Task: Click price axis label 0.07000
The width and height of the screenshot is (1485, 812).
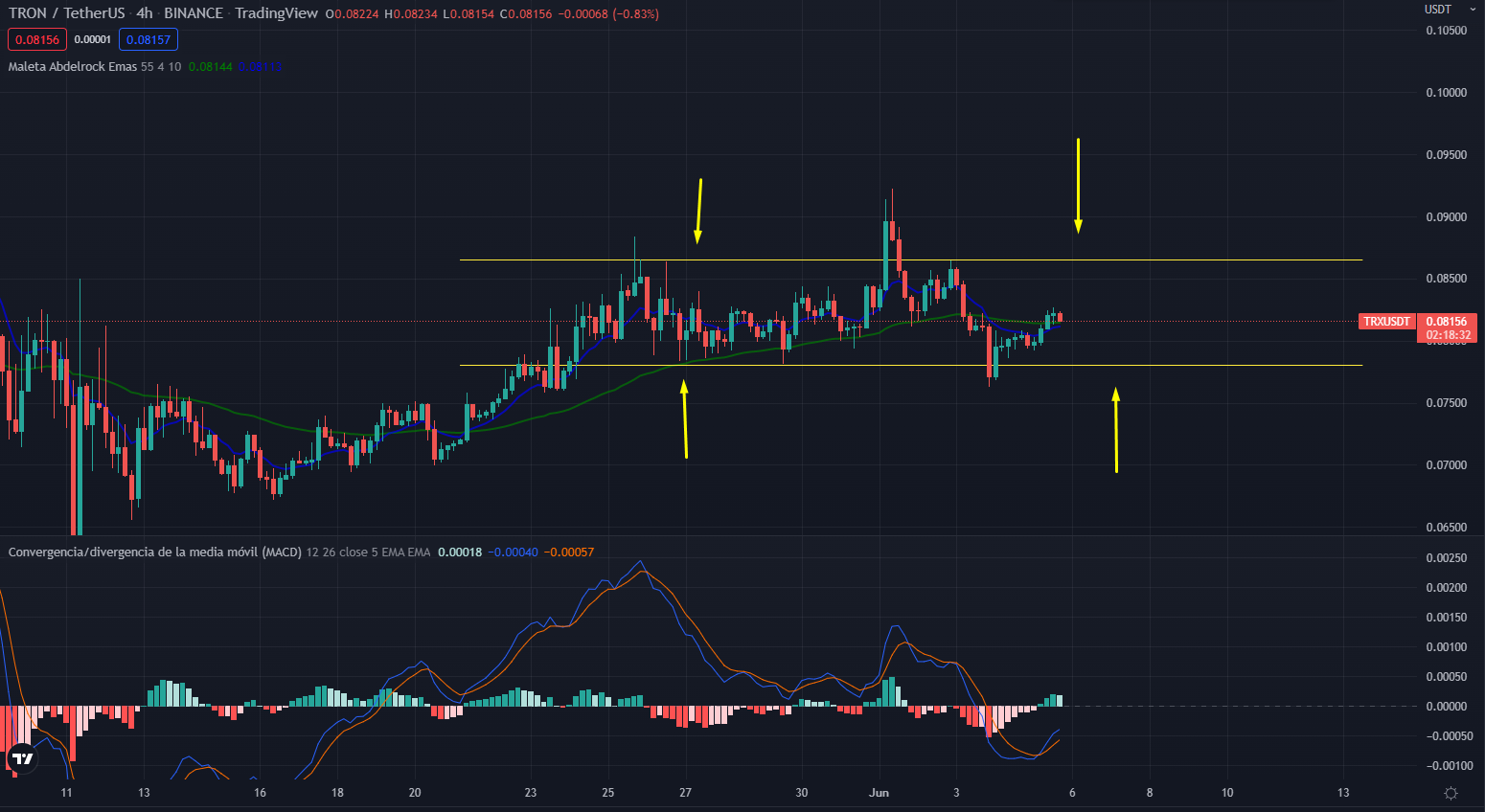Action: pos(1447,465)
